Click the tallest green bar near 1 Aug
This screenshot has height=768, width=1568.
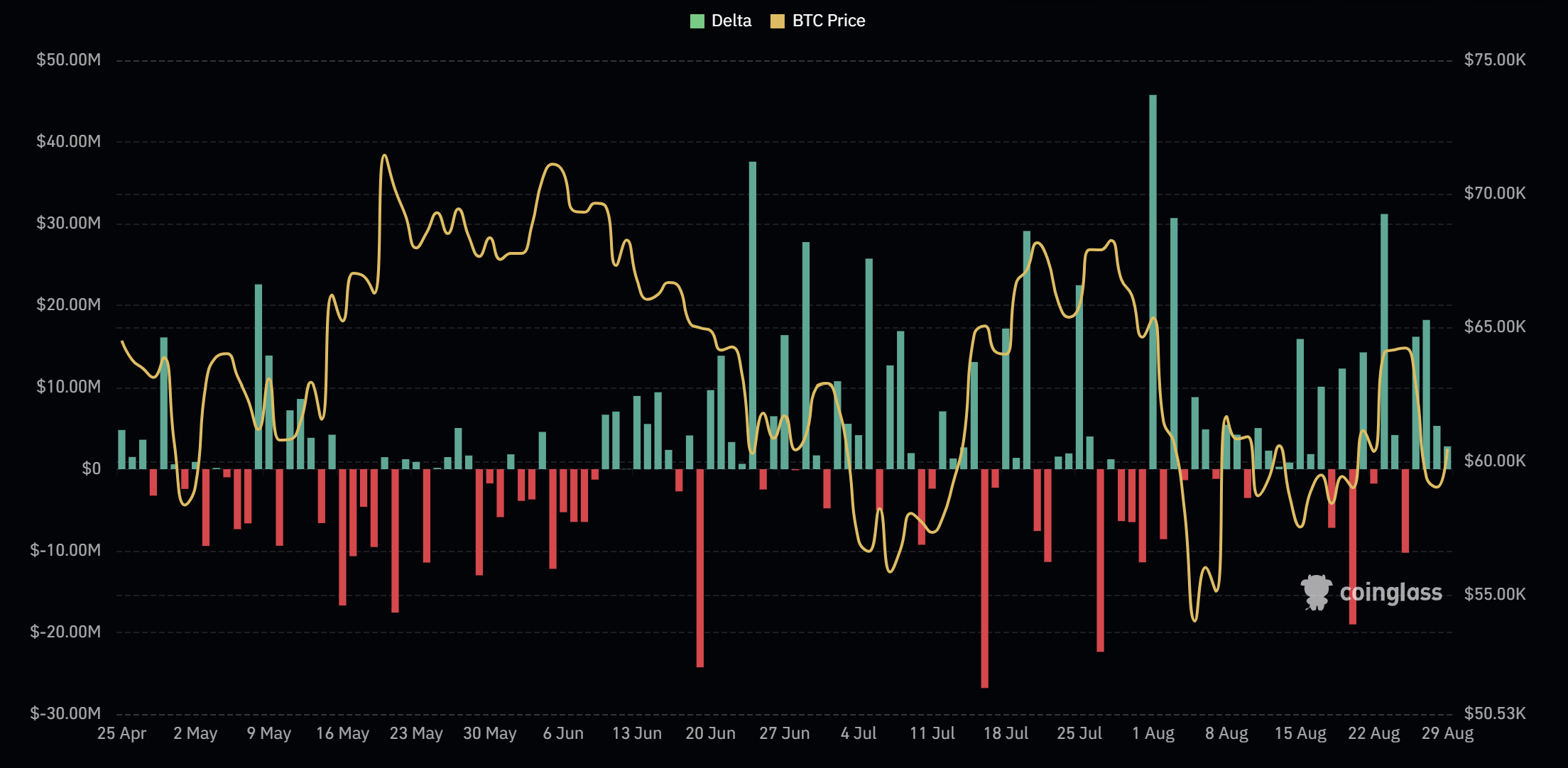[1153, 282]
